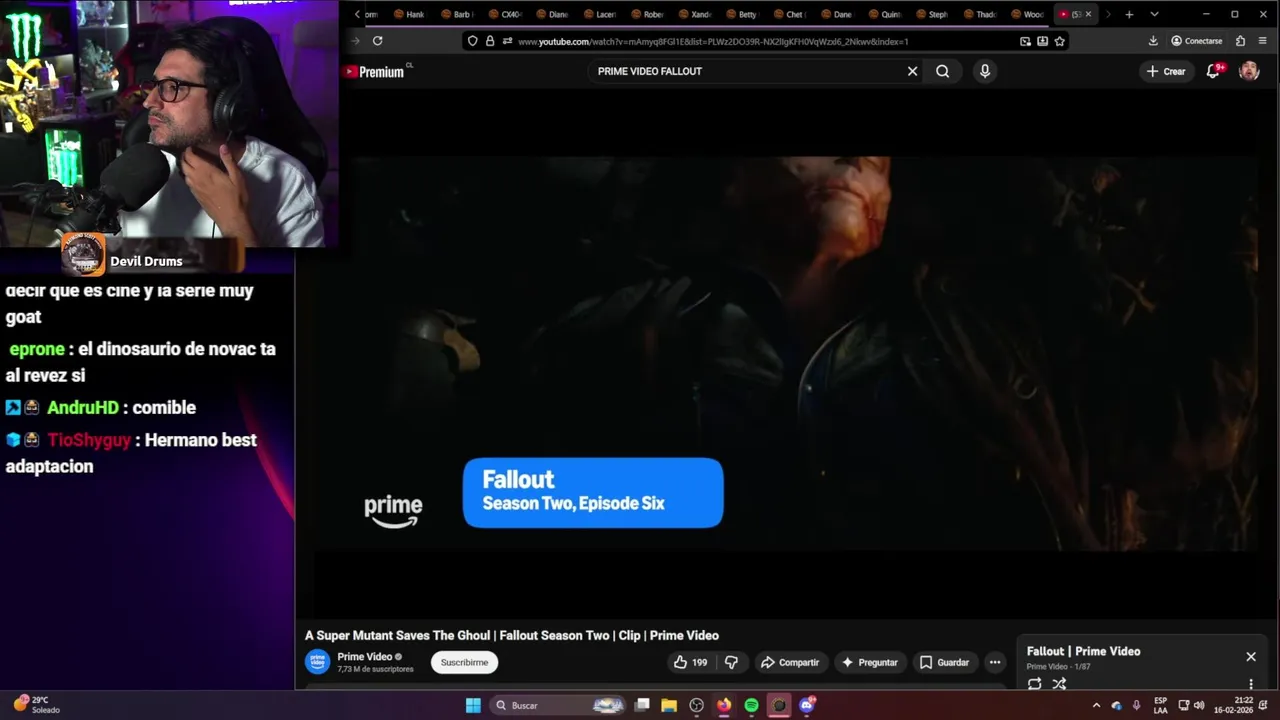Open the Prime Video channel avatar

[x=318, y=662]
